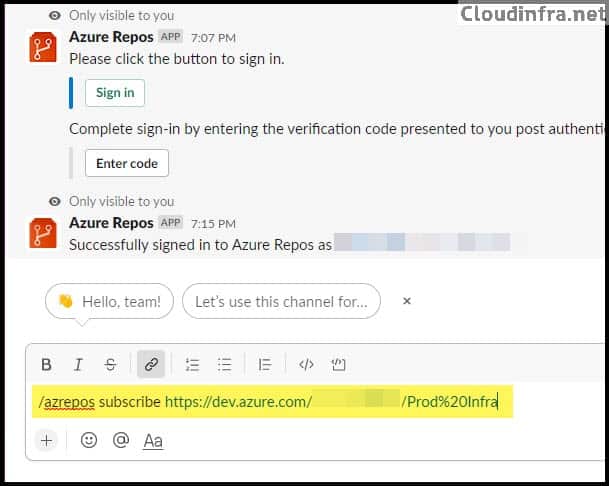609x486 pixels.
Task: Click the "Please click the button to sign in." text
Action: (x=177, y=59)
